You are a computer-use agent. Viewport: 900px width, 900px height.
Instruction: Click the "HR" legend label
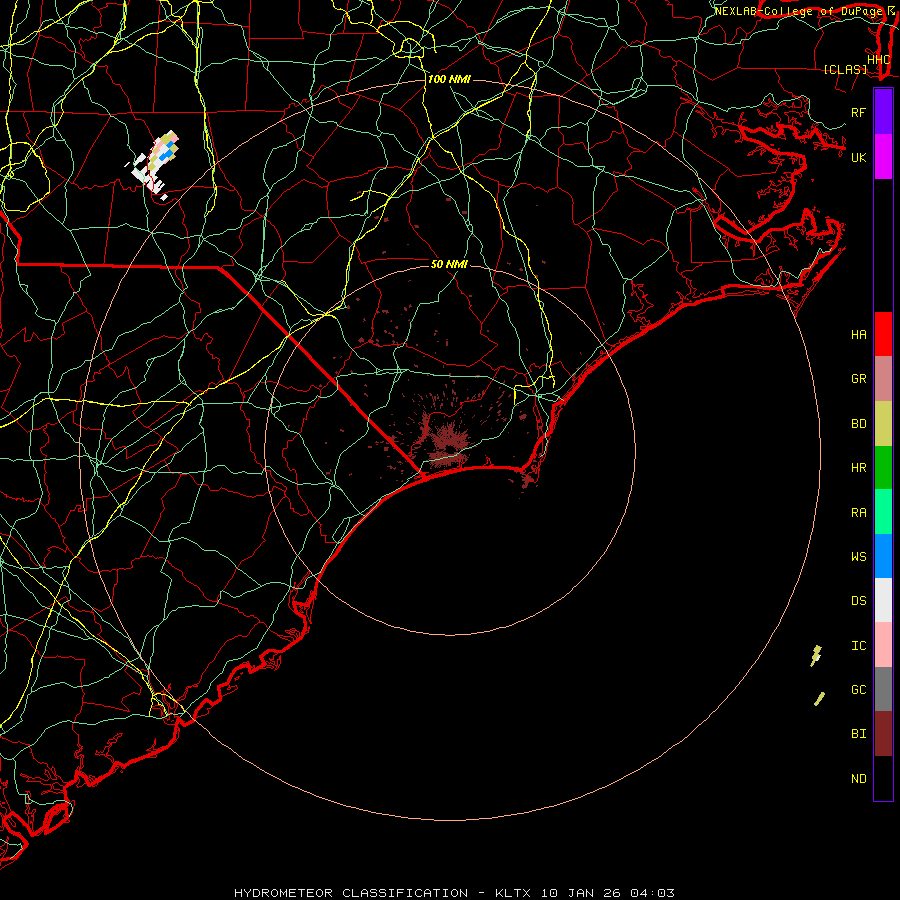pyautogui.click(x=858, y=468)
